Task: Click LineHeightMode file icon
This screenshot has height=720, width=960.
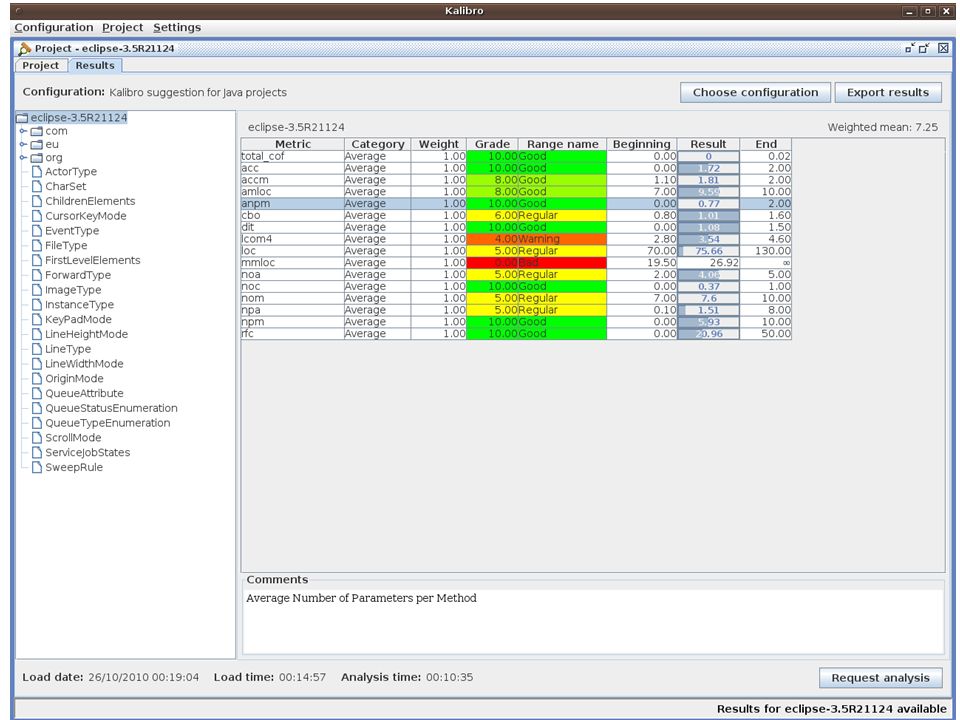Action: tap(37, 334)
